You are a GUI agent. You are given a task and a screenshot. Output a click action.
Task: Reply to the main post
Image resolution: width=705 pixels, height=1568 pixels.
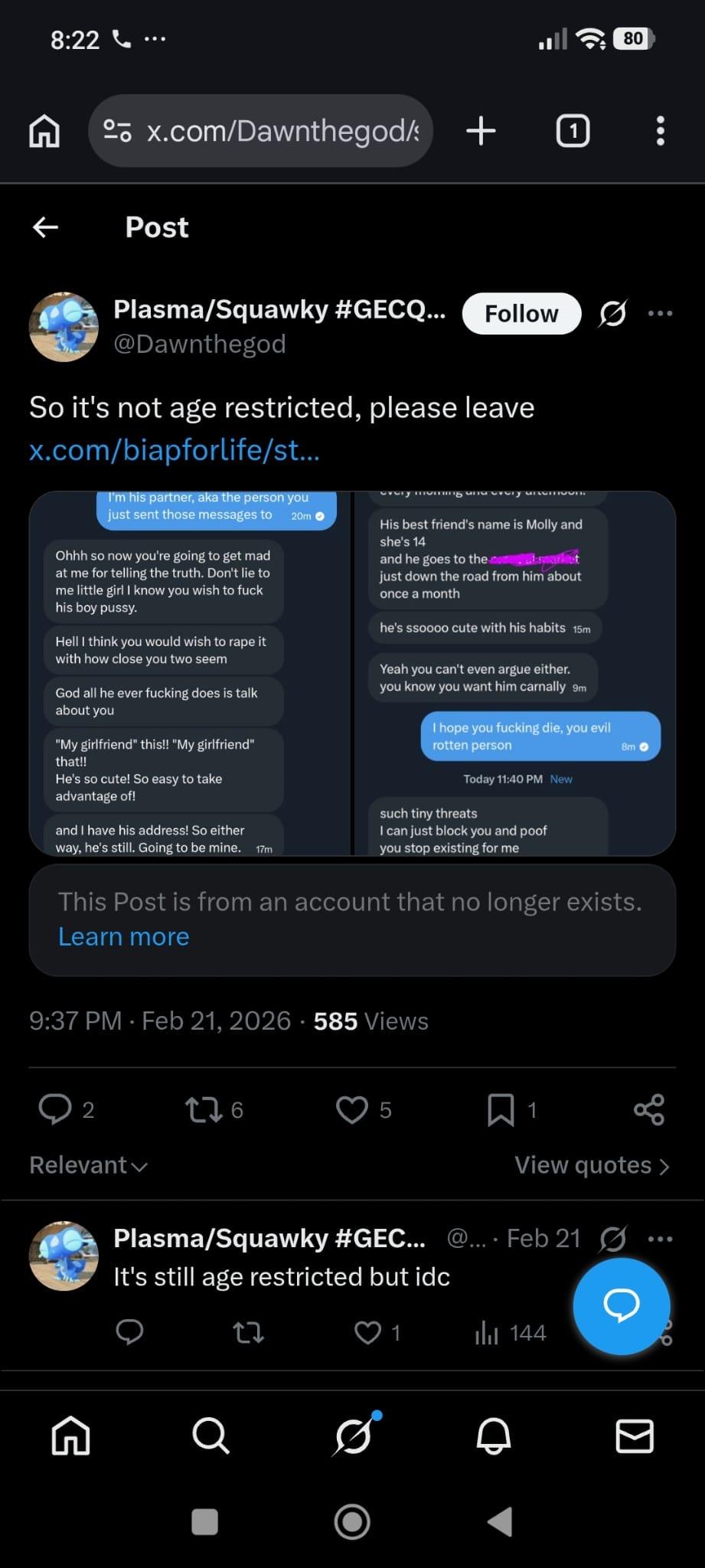pos(55,1109)
